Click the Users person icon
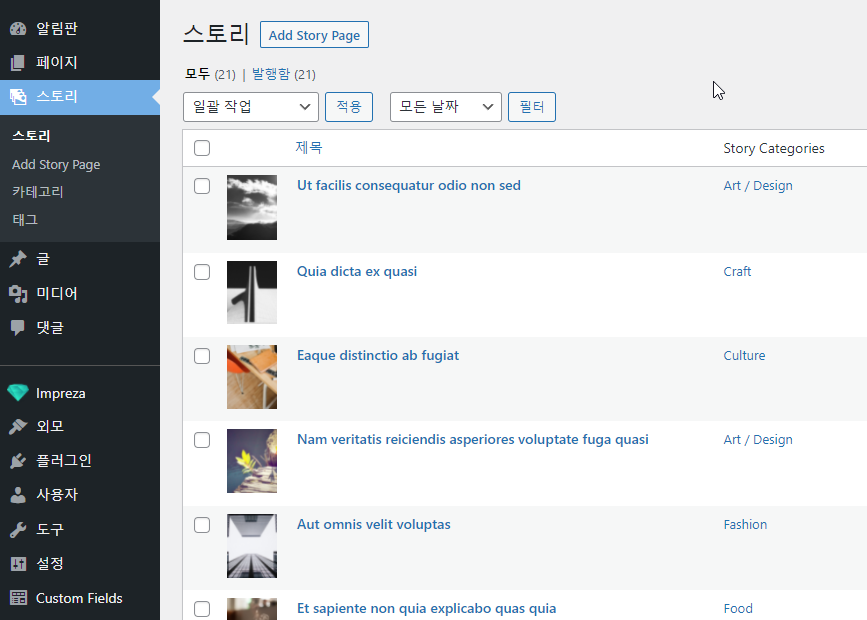The image size is (867, 620). pos(18,495)
